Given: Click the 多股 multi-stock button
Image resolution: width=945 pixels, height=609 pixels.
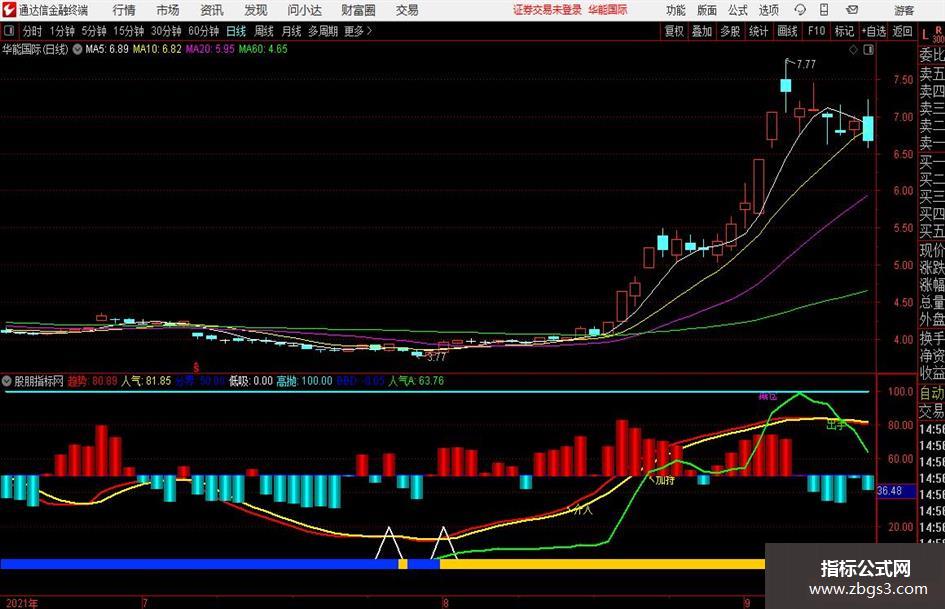Looking at the screenshot, I should [x=730, y=31].
